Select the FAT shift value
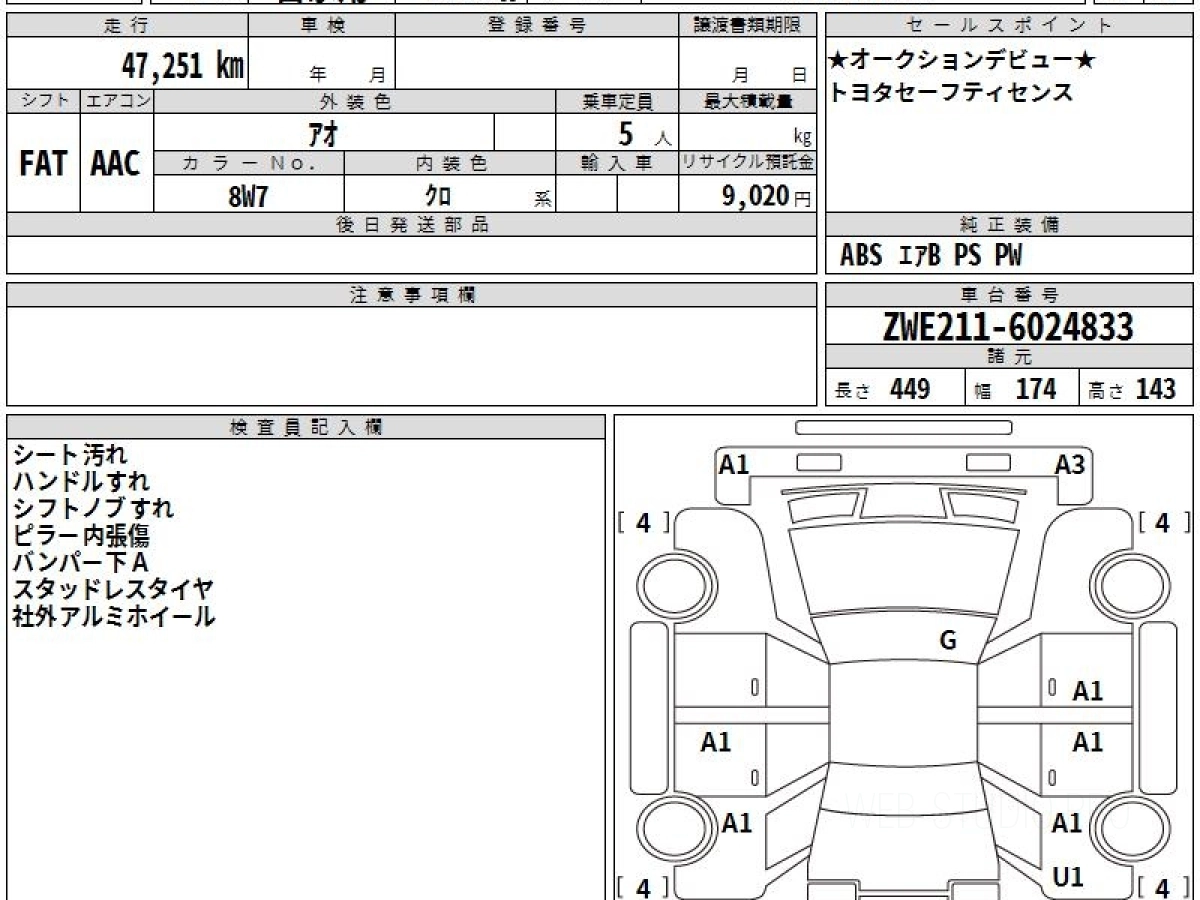 pyautogui.click(x=43, y=164)
